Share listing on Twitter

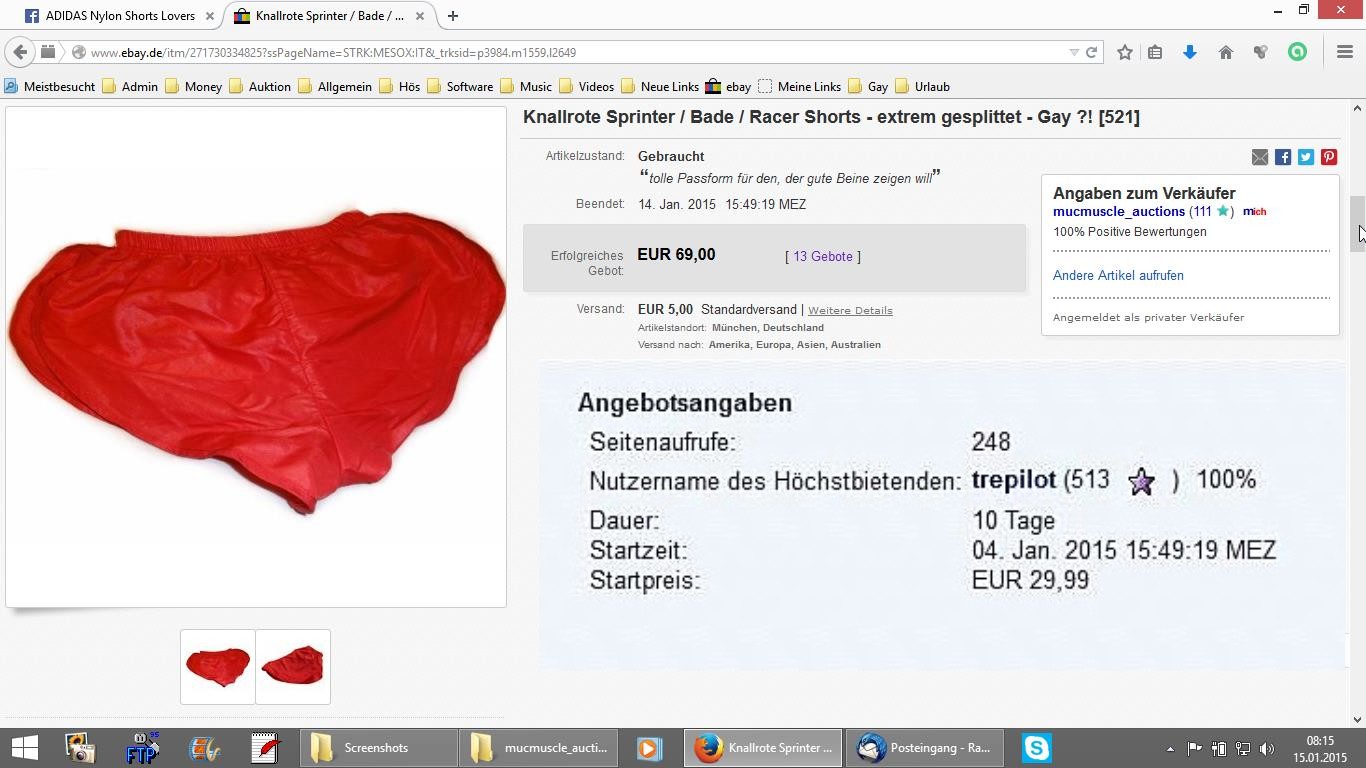click(x=1306, y=157)
